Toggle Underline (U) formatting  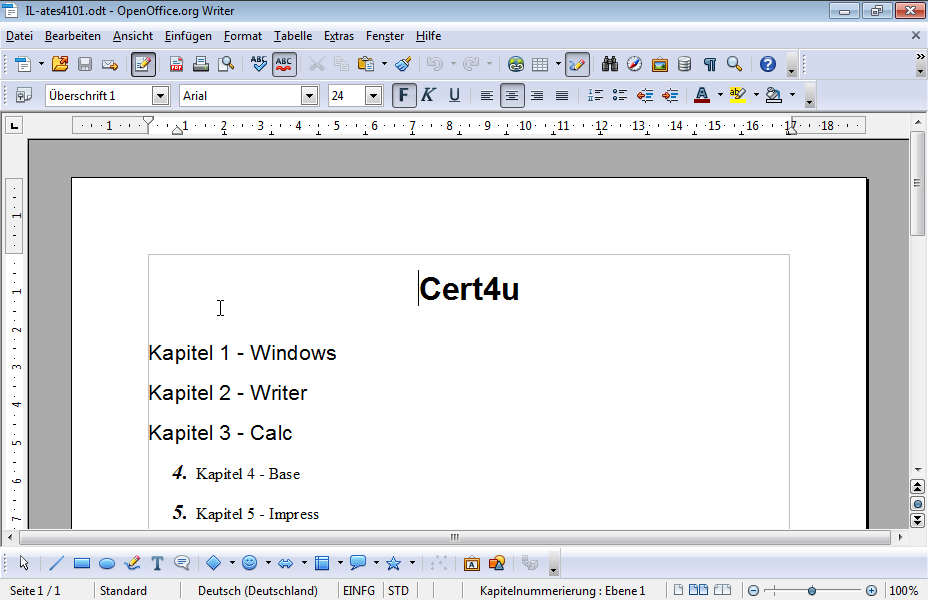pyautogui.click(x=454, y=95)
